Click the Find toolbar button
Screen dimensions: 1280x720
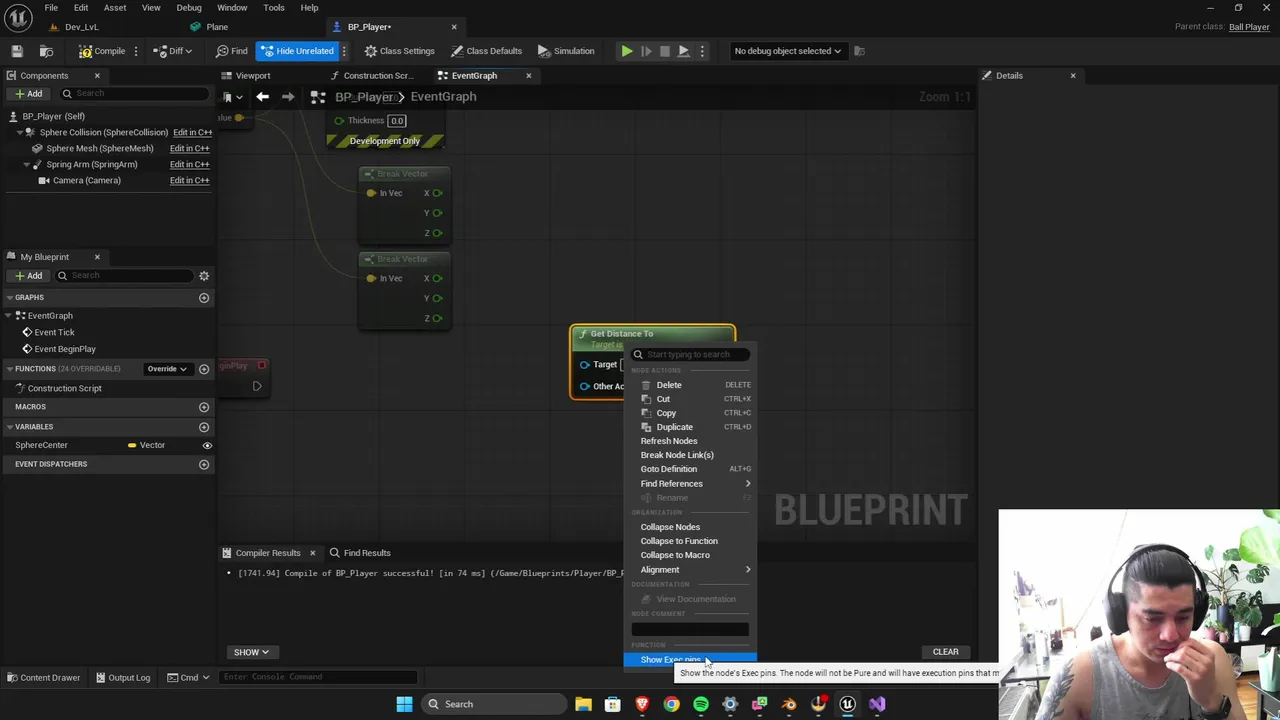(232, 51)
